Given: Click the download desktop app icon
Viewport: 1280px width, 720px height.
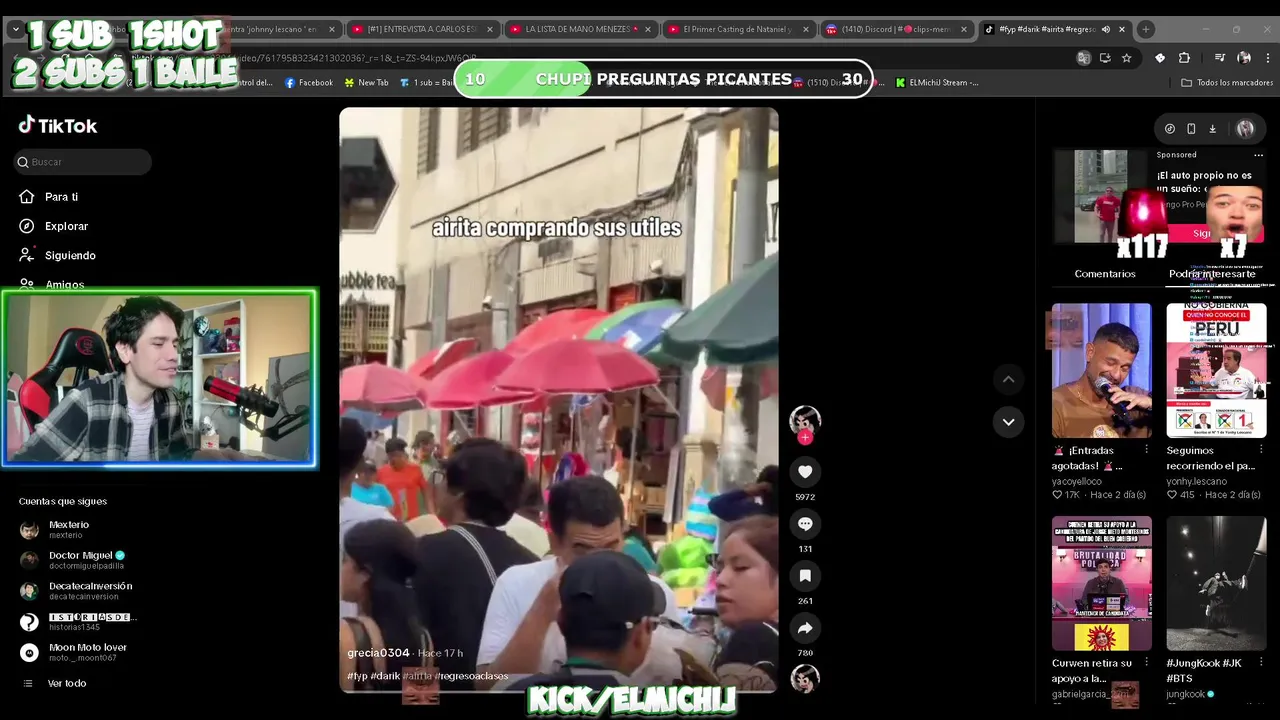Looking at the screenshot, I should pyautogui.click(x=1212, y=128).
